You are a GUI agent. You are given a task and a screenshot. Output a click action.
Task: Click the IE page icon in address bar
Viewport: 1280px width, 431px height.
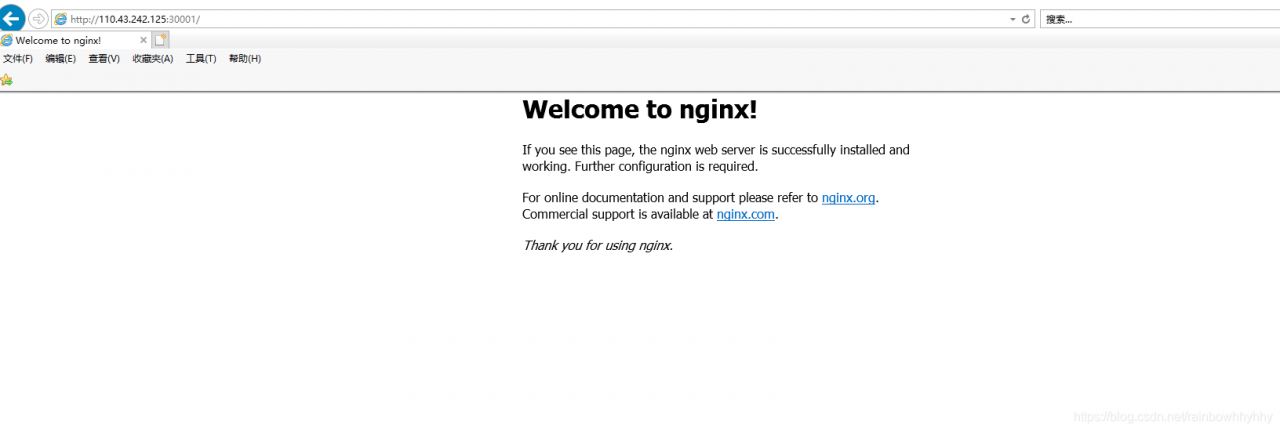pyautogui.click(x=61, y=19)
